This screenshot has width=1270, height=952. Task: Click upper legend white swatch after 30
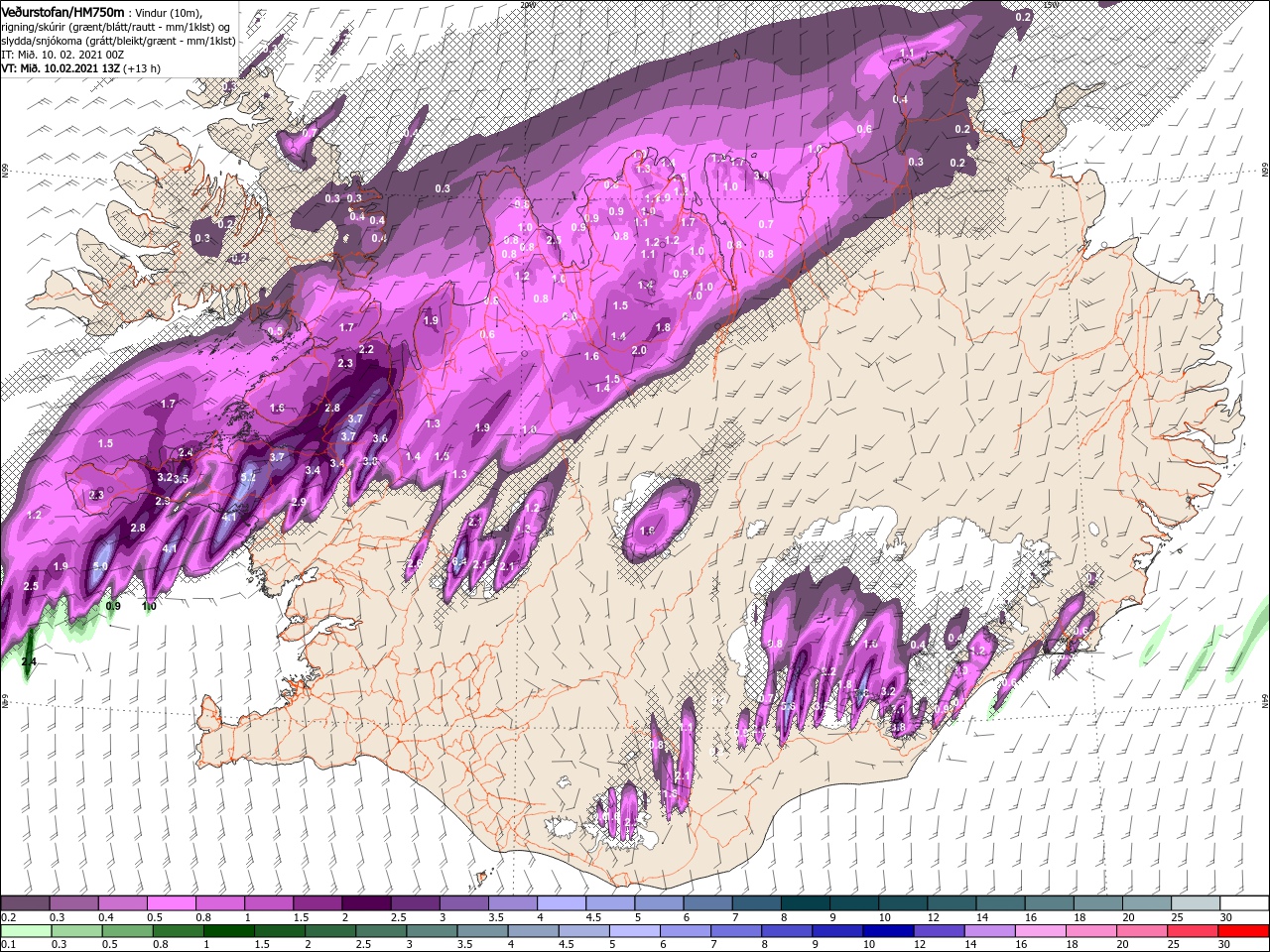click(x=1244, y=903)
